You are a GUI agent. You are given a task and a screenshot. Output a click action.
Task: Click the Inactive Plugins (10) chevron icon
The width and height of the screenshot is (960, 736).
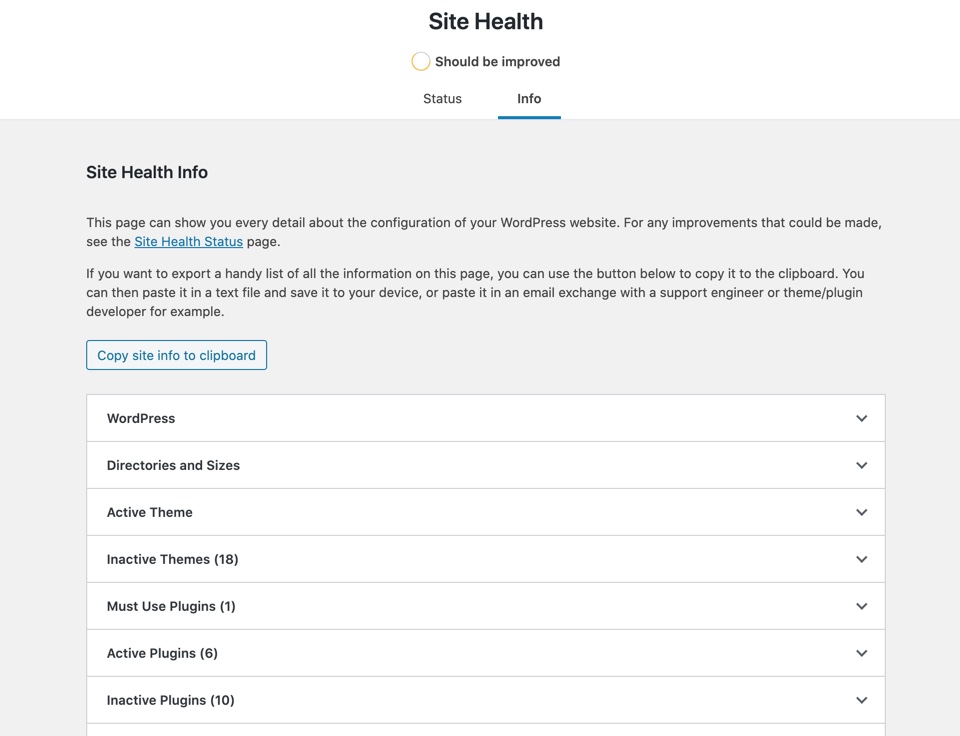tap(861, 700)
